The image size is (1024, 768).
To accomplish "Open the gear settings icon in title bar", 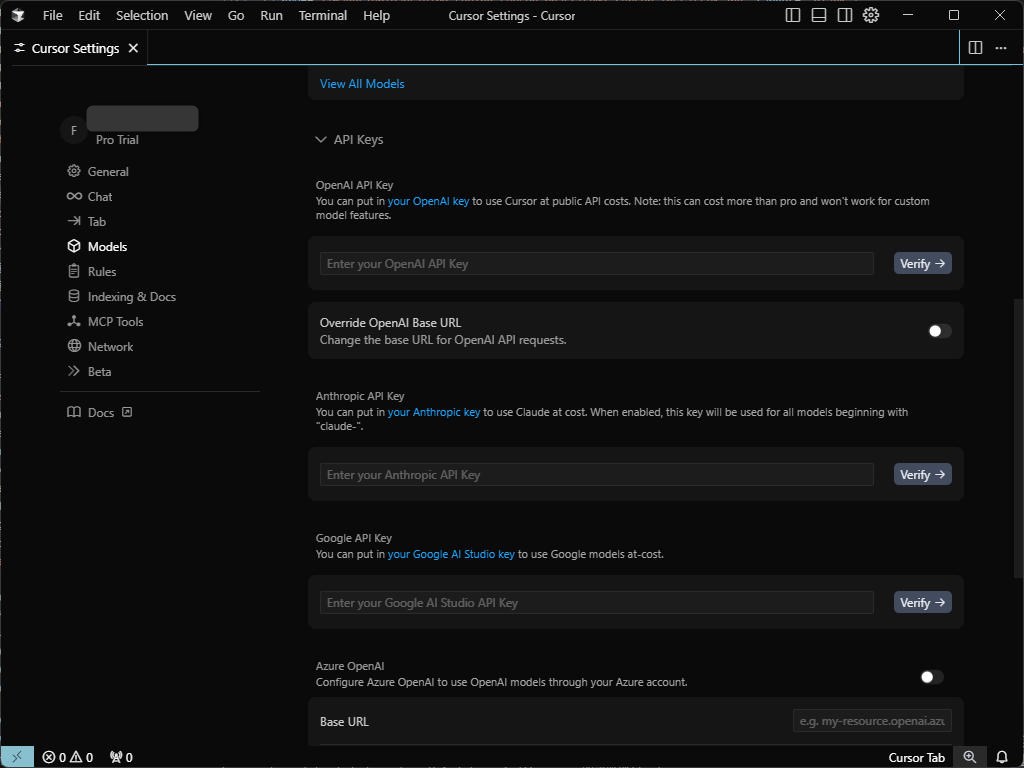I will [871, 15].
